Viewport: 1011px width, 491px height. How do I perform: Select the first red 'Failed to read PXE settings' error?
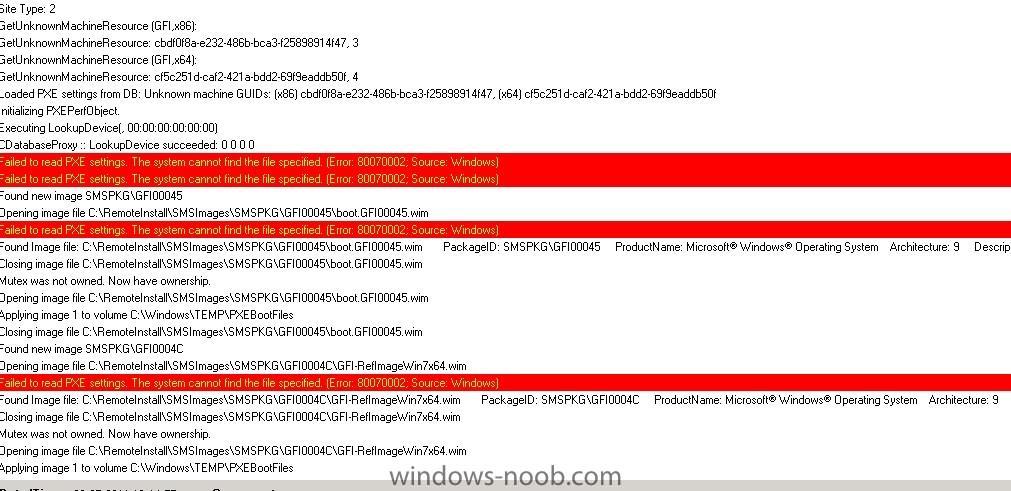506,162
